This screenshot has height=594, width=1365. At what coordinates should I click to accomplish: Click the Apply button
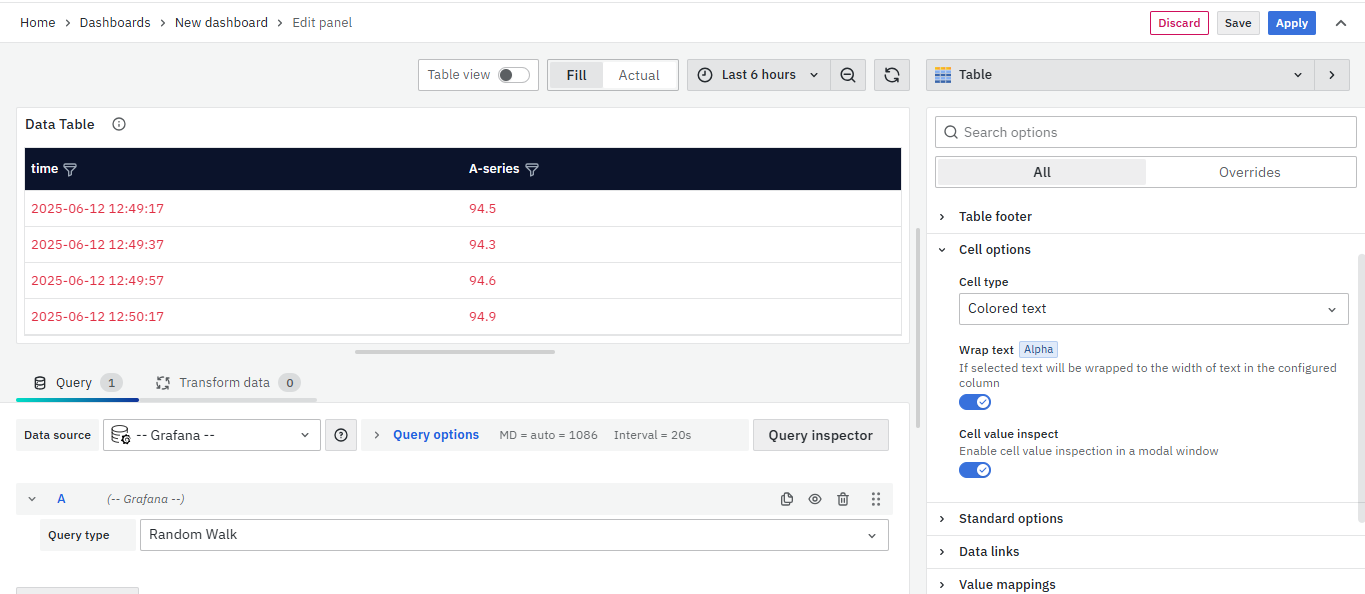pos(1291,23)
